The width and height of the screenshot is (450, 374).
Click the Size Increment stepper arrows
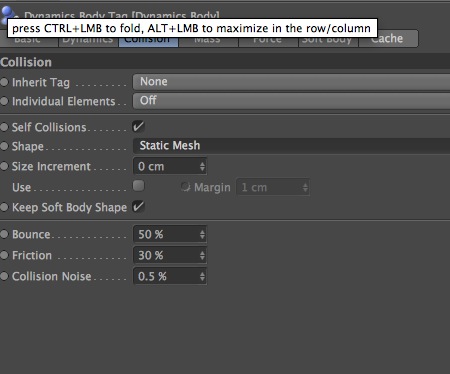coord(202,166)
